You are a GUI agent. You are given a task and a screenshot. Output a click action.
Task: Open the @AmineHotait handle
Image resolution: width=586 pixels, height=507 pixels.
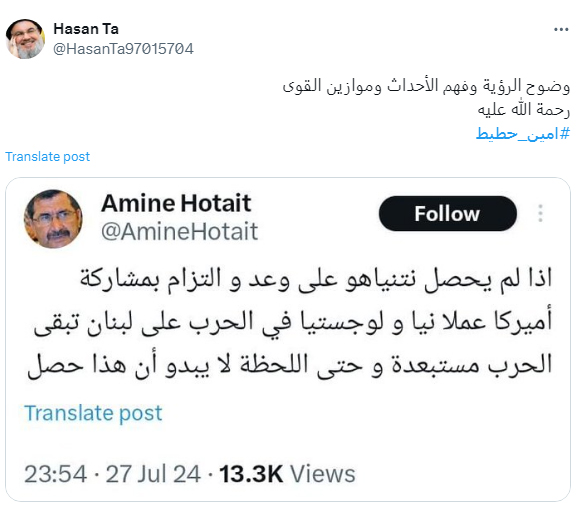coord(179,231)
